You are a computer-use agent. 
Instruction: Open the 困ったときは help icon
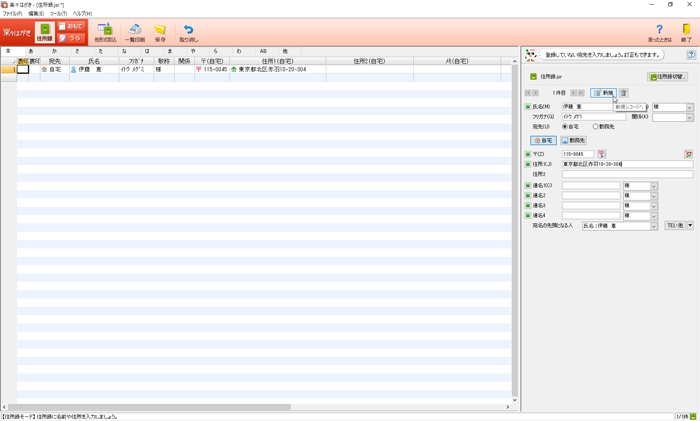click(x=659, y=32)
